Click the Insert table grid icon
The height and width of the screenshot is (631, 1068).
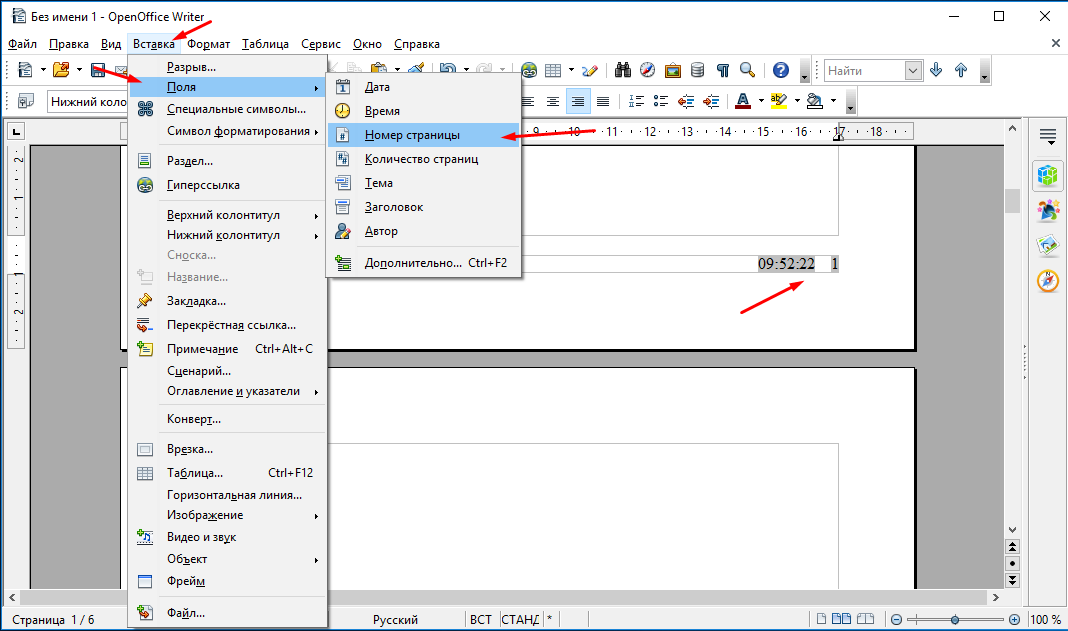[553, 70]
